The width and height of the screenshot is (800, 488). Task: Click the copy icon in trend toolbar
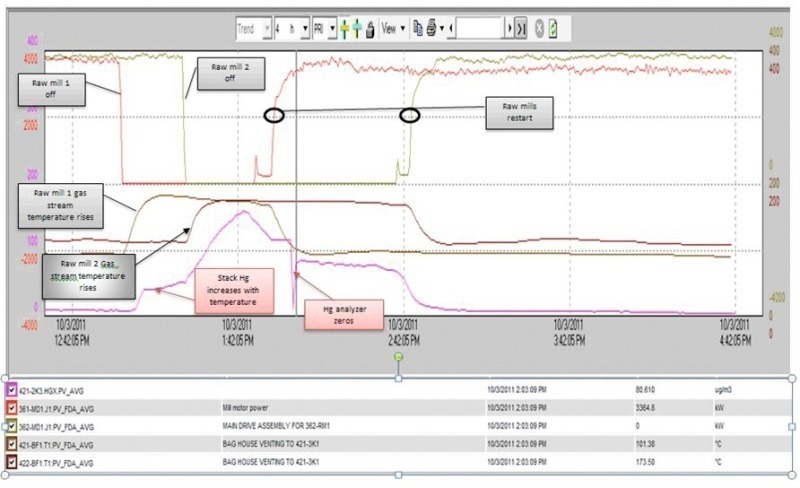click(419, 29)
